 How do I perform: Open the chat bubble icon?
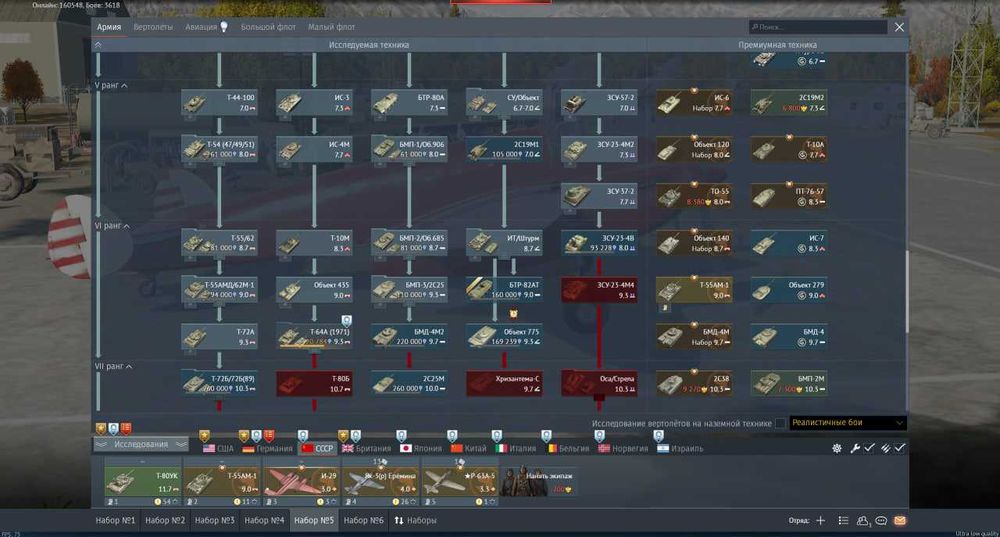coord(881,520)
